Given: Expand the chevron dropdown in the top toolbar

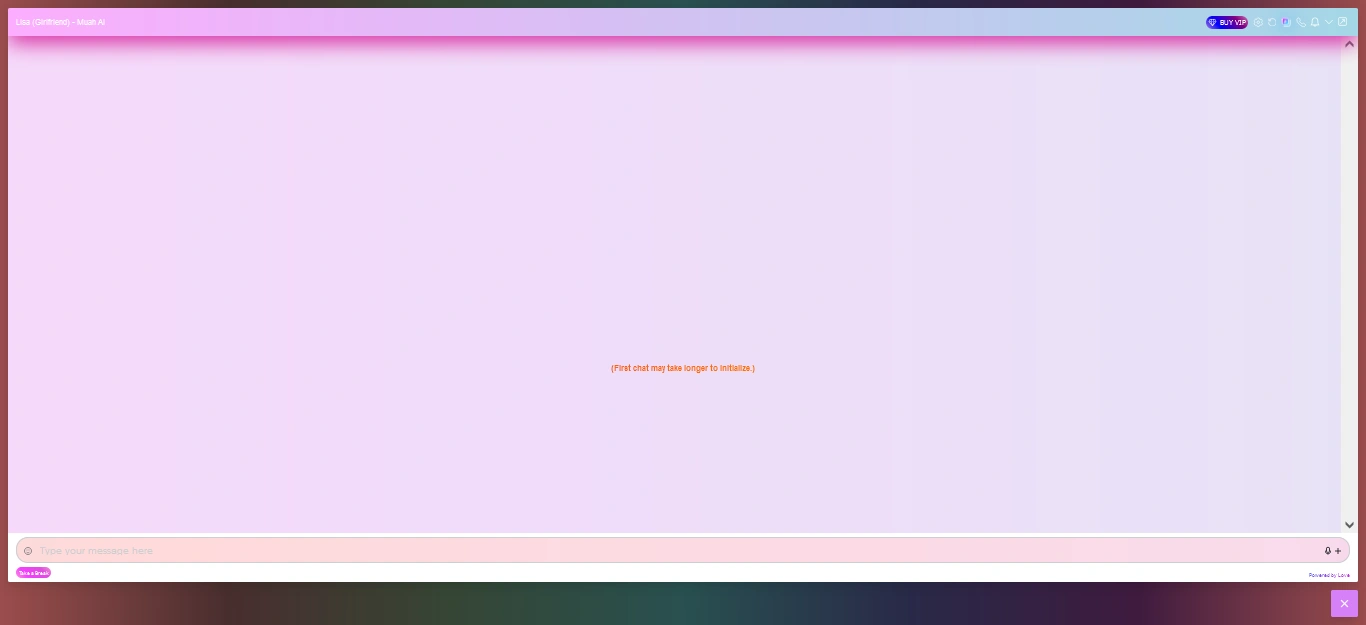Looking at the screenshot, I should pos(1329,22).
